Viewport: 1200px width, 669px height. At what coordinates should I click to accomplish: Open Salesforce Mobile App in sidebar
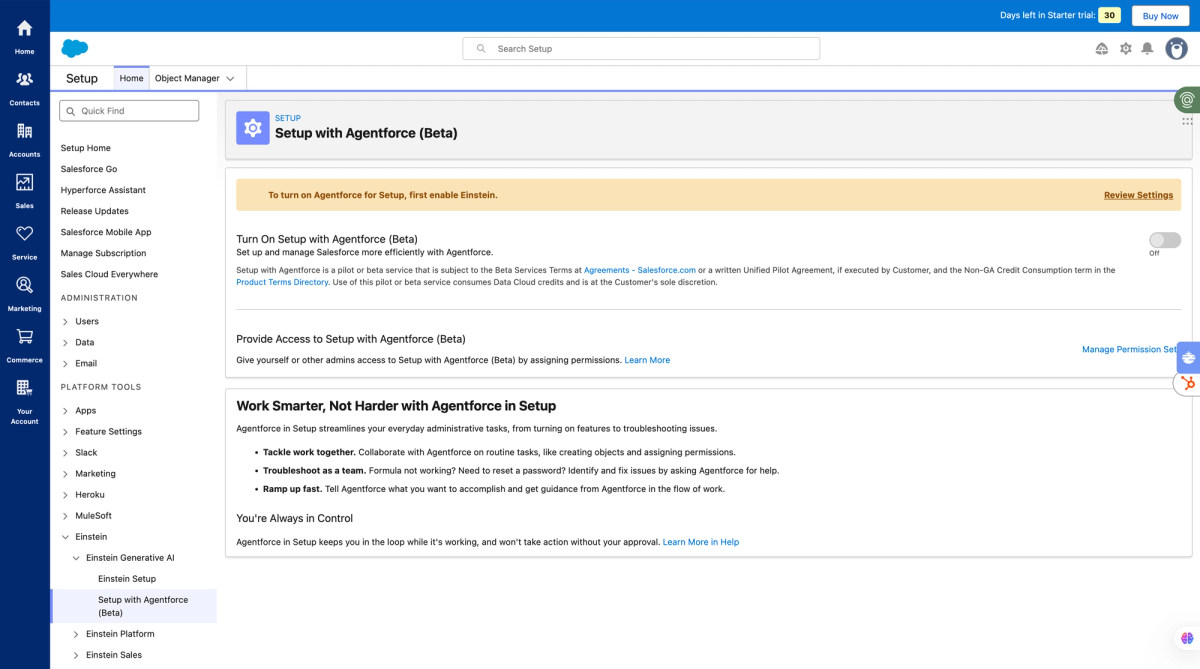[106, 232]
